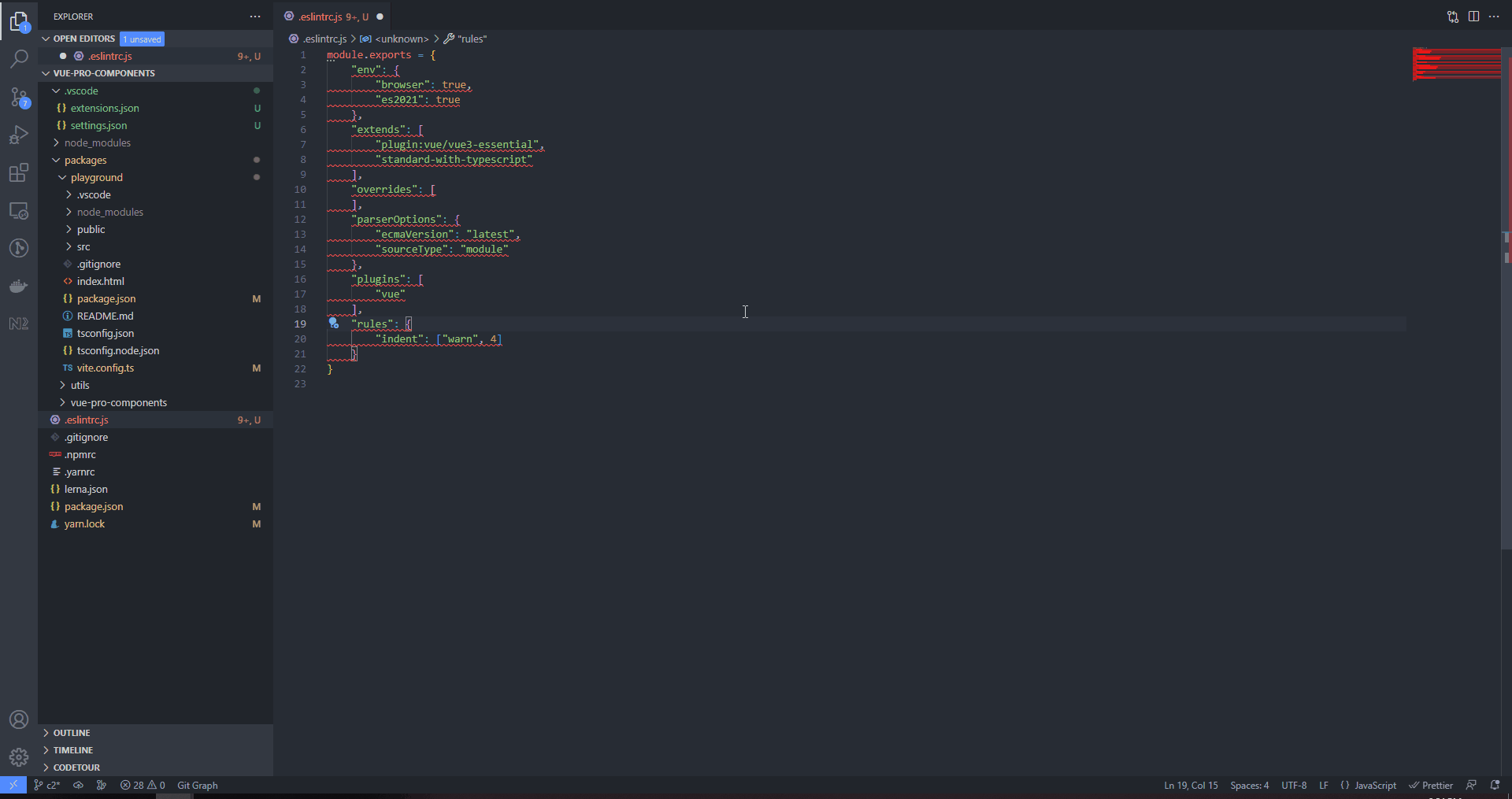Click the Open Changes icon in editor toolbar
Screen dimensions: 1512x799
coord(1453,17)
